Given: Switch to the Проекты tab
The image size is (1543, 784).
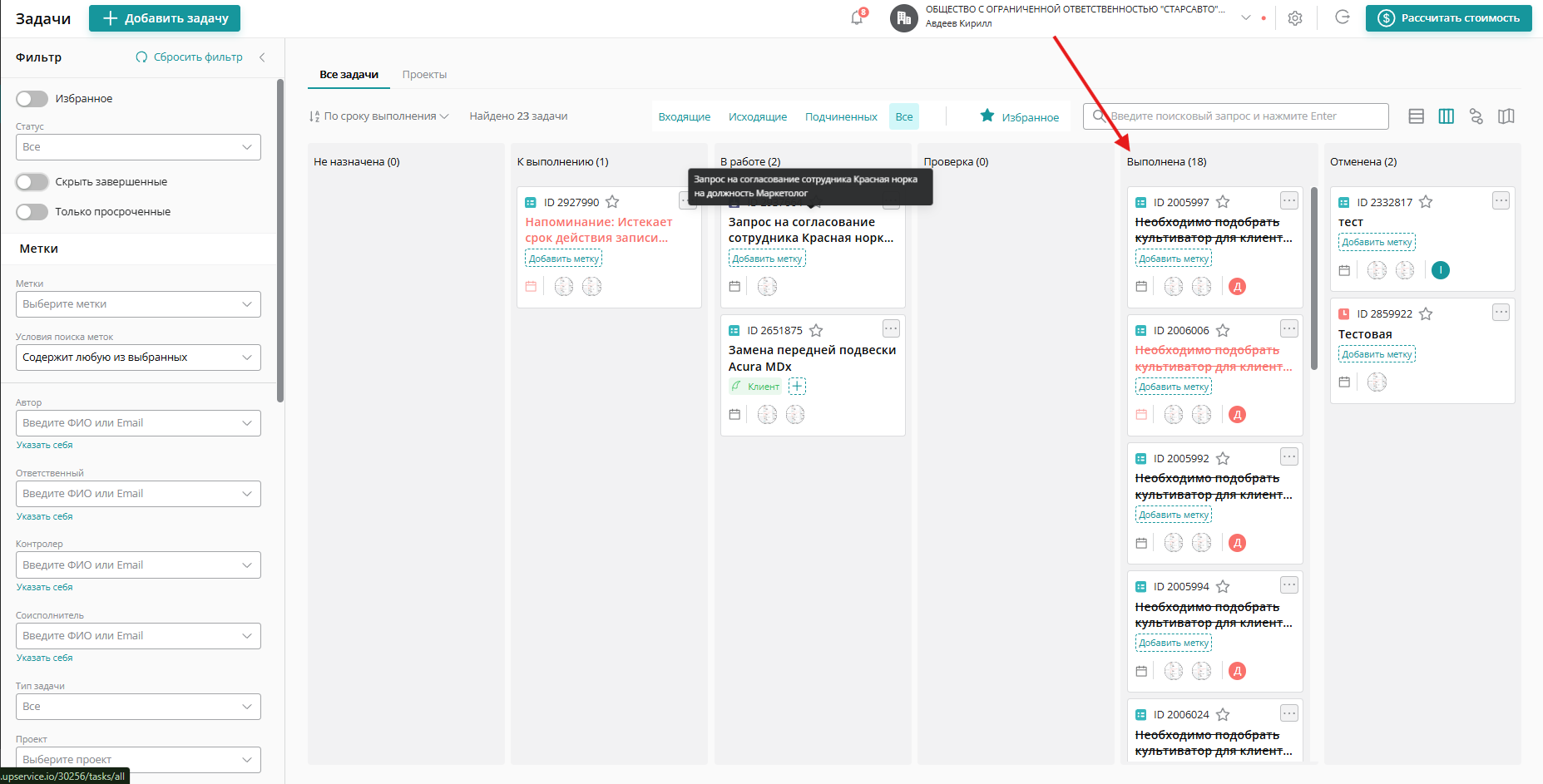Looking at the screenshot, I should 424,74.
